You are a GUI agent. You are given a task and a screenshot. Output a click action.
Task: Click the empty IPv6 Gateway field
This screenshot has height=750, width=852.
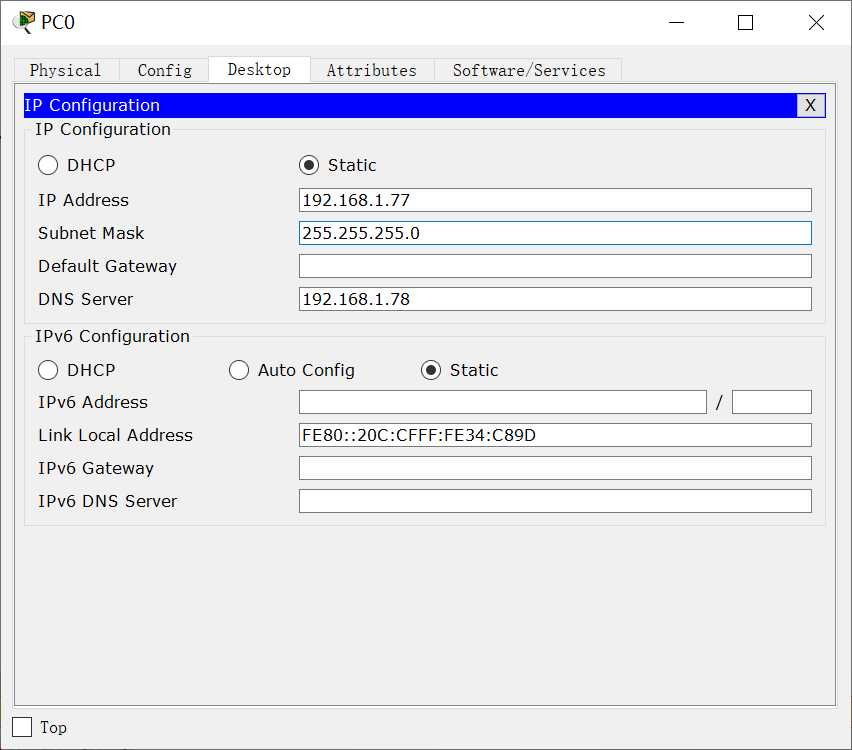[555, 468]
